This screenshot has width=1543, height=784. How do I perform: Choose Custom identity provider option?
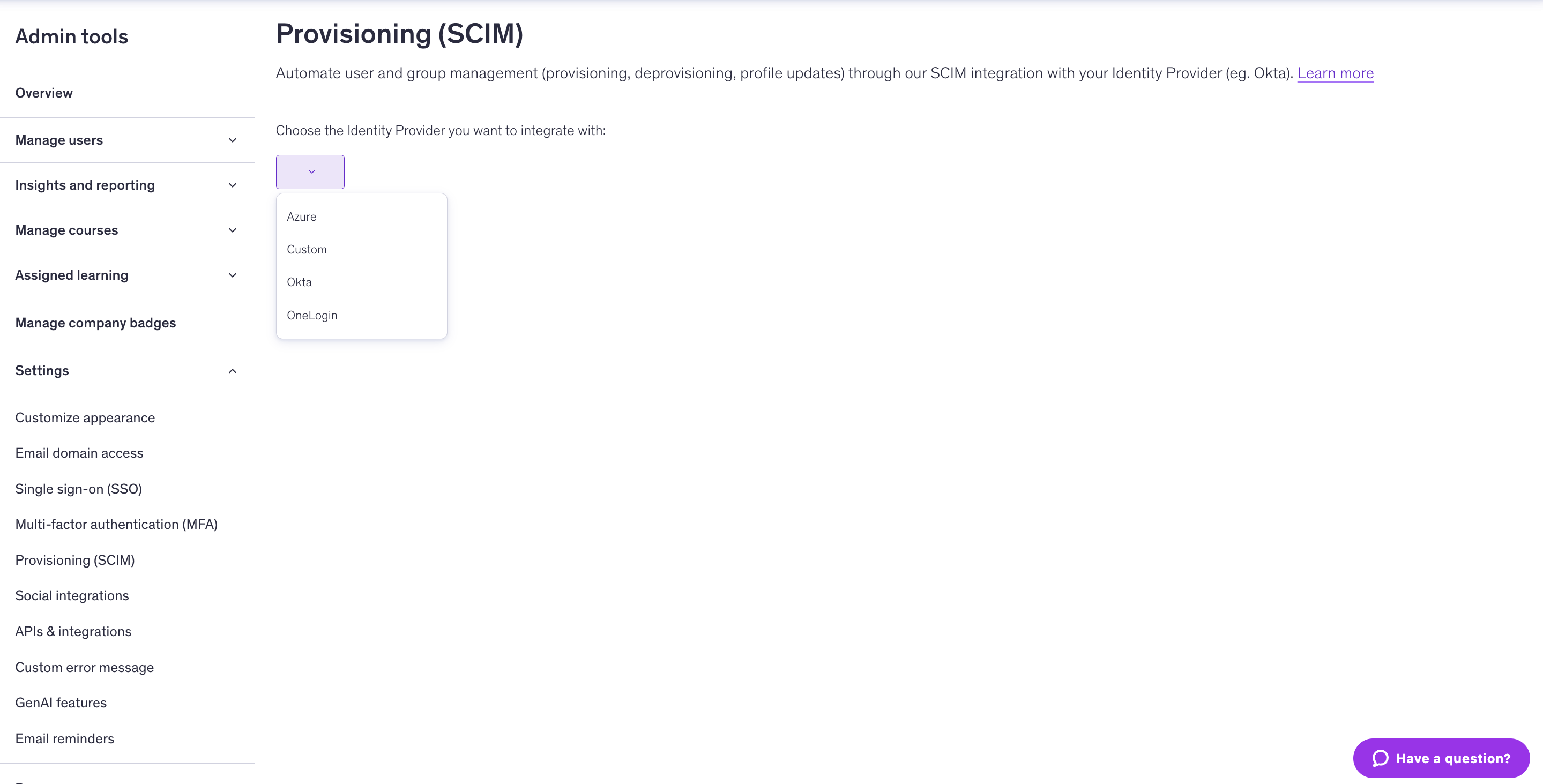[x=307, y=249]
